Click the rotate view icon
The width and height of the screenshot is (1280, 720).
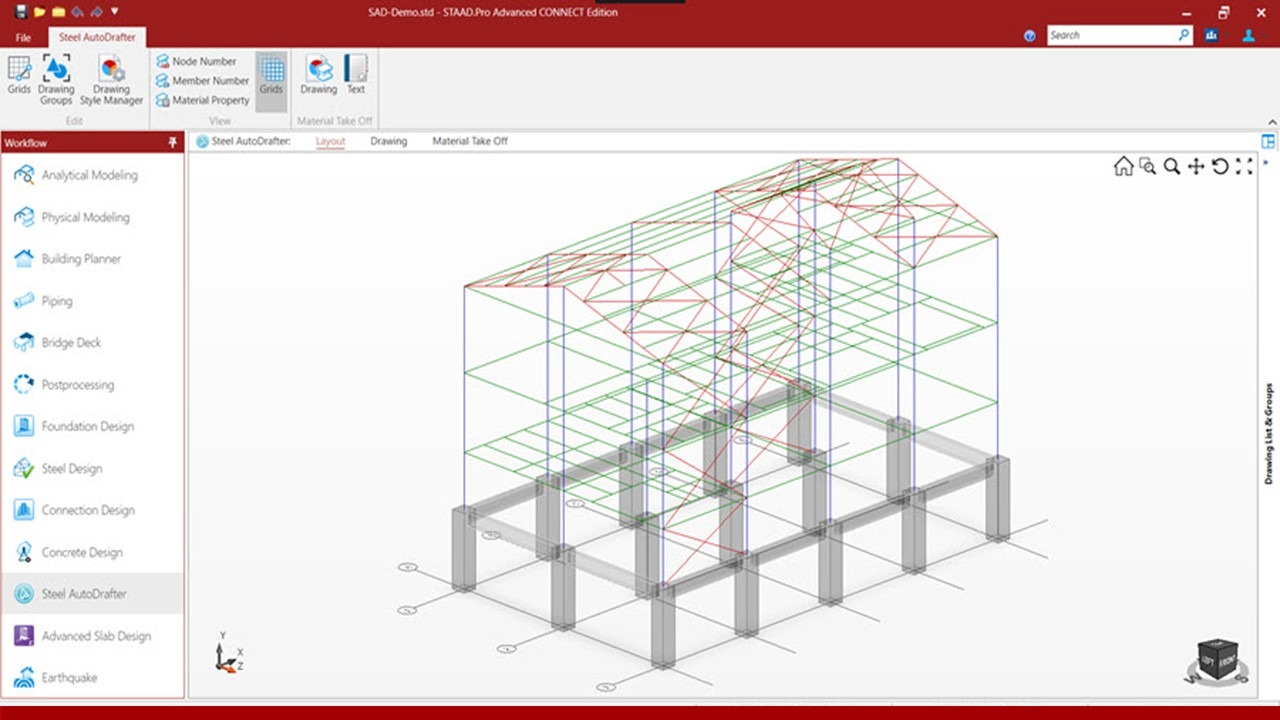[x=1220, y=167]
